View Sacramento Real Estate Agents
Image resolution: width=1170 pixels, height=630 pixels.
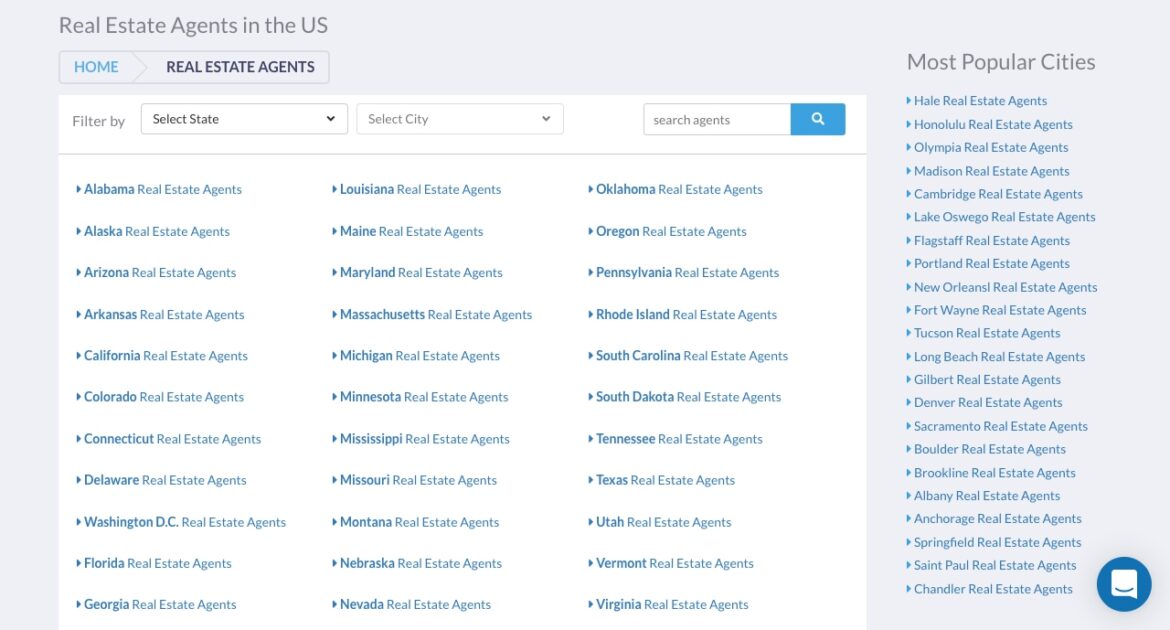(1000, 426)
